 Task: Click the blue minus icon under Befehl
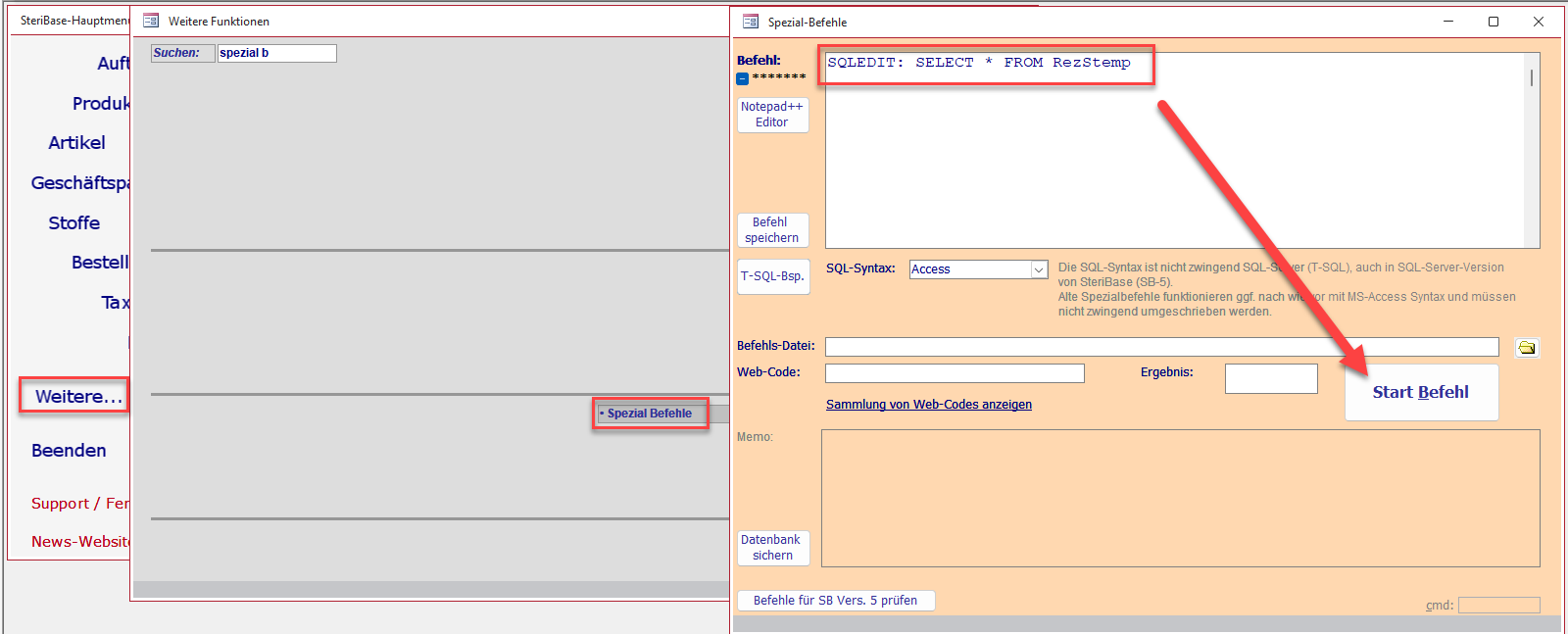(742, 78)
